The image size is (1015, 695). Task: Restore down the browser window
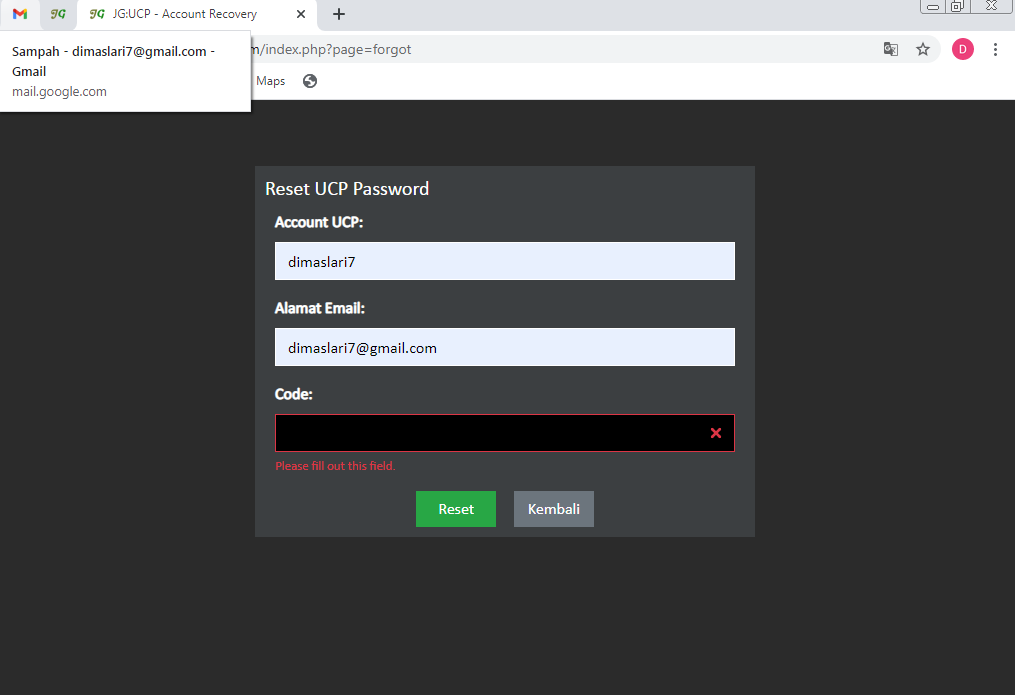coord(957,6)
